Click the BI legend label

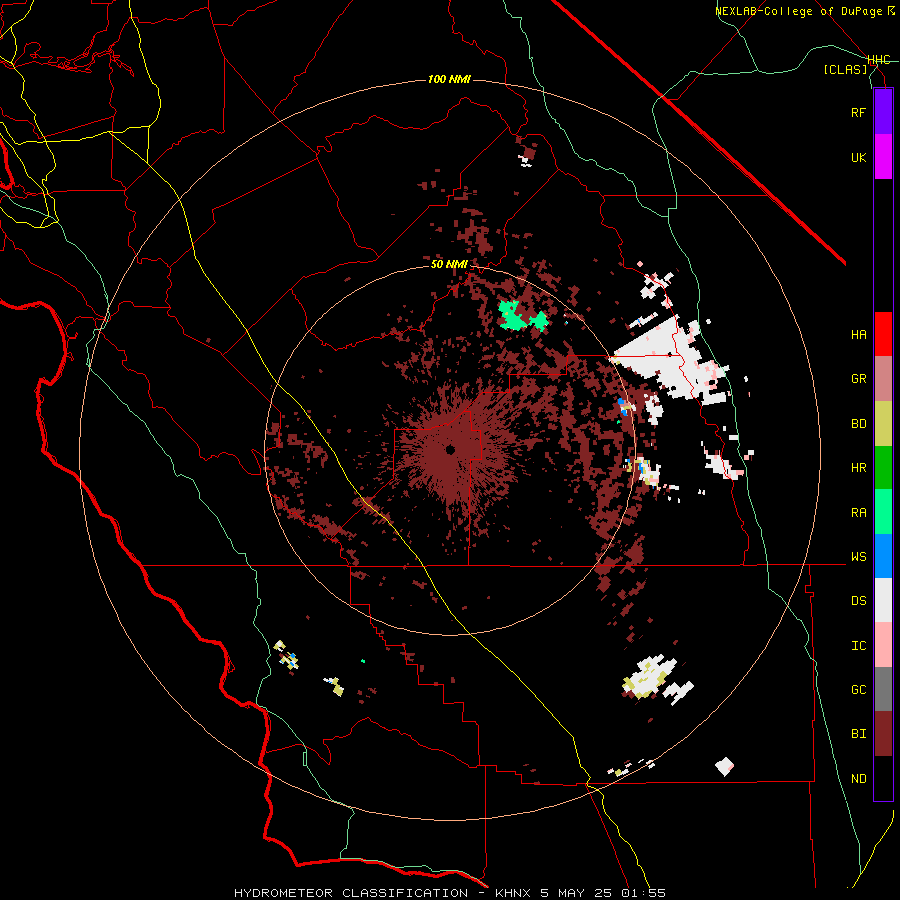click(858, 734)
